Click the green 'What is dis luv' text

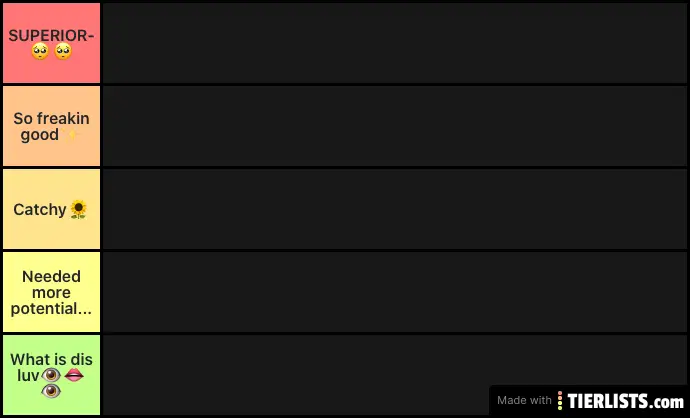click(x=51, y=367)
